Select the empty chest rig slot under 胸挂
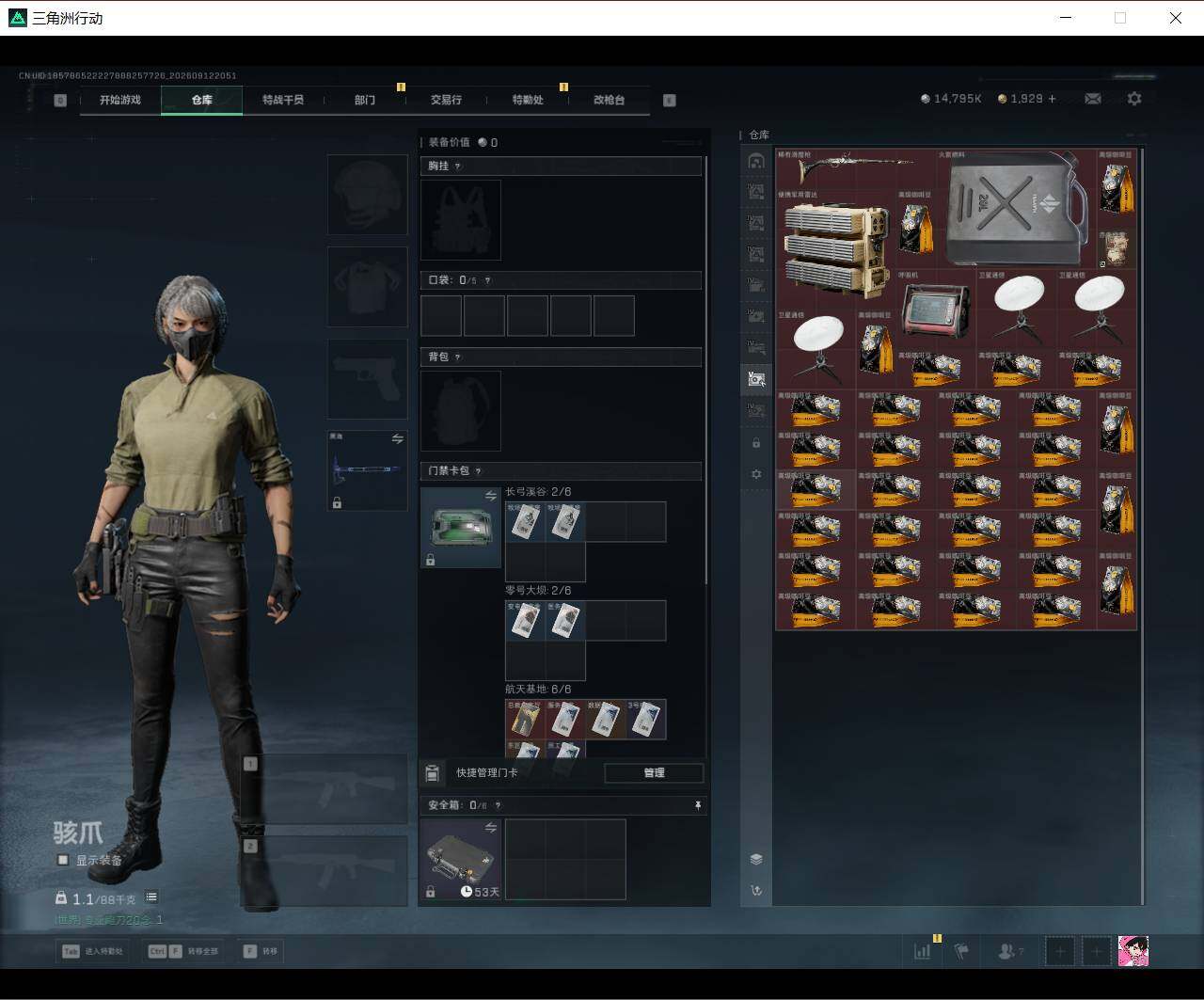 (x=461, y=220)
